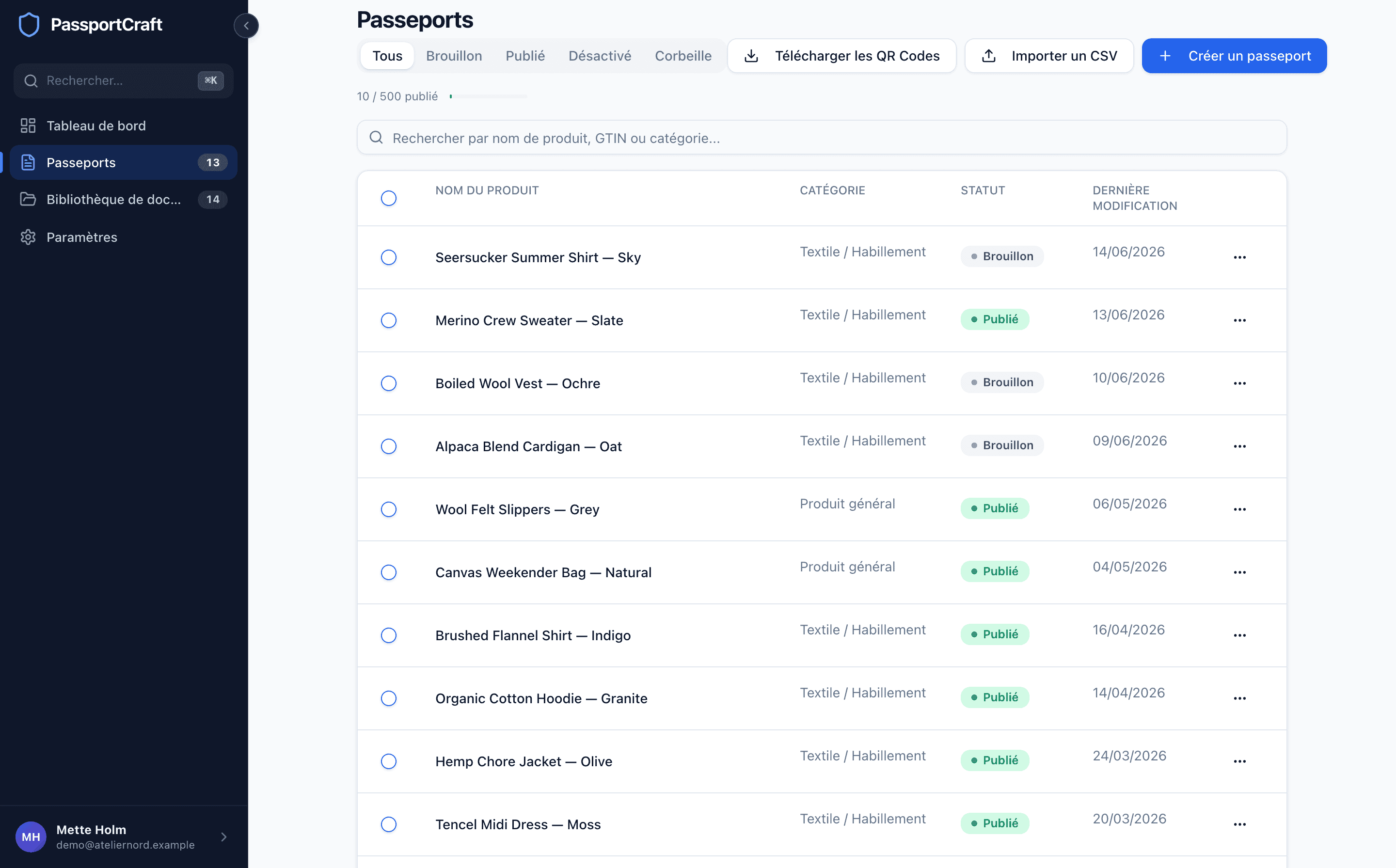Click Télécharger les QR Codes button

pyautogui.click(x=842, y=56)
